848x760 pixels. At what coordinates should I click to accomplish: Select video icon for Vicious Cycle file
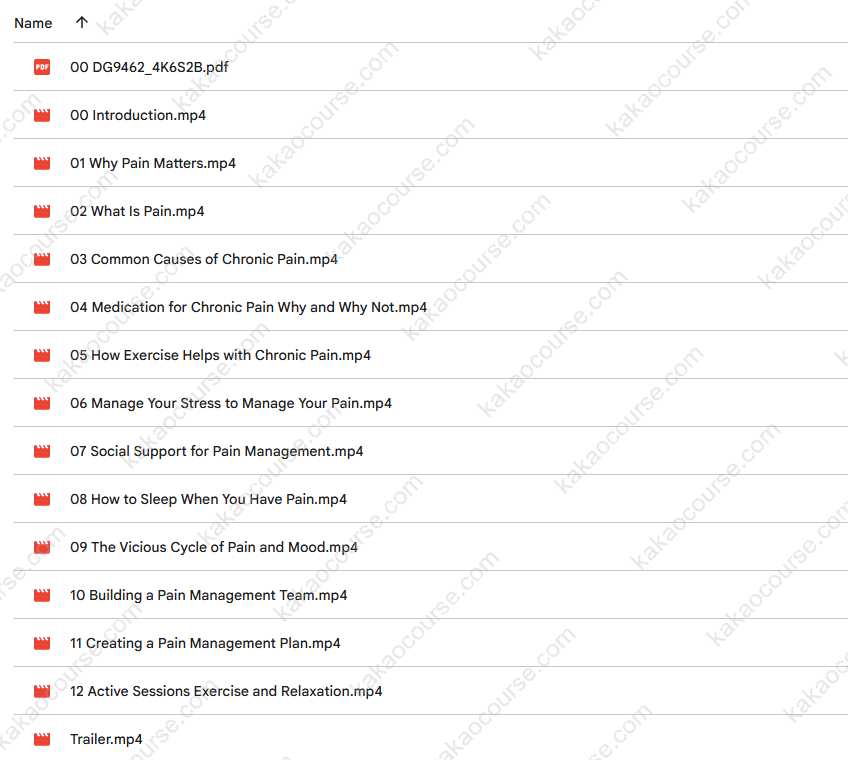pos(42,547)
